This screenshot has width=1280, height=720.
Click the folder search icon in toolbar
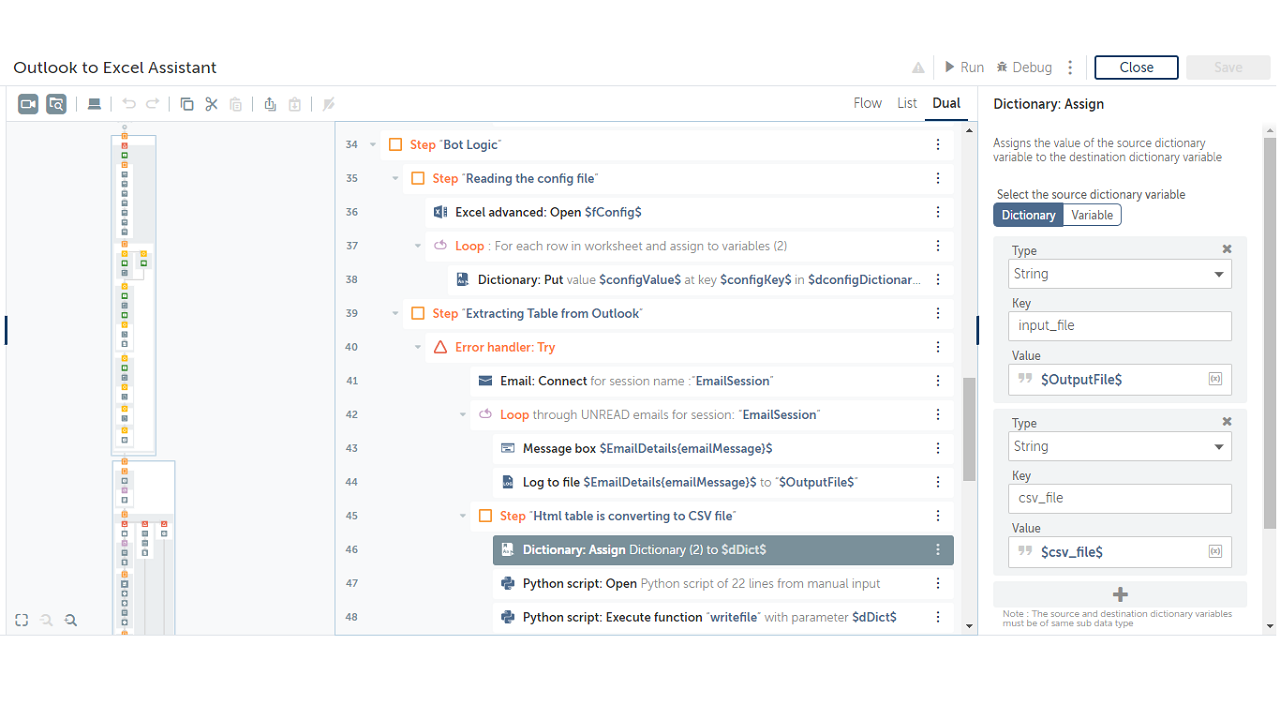pyautogui.click(x=57, y=104)
